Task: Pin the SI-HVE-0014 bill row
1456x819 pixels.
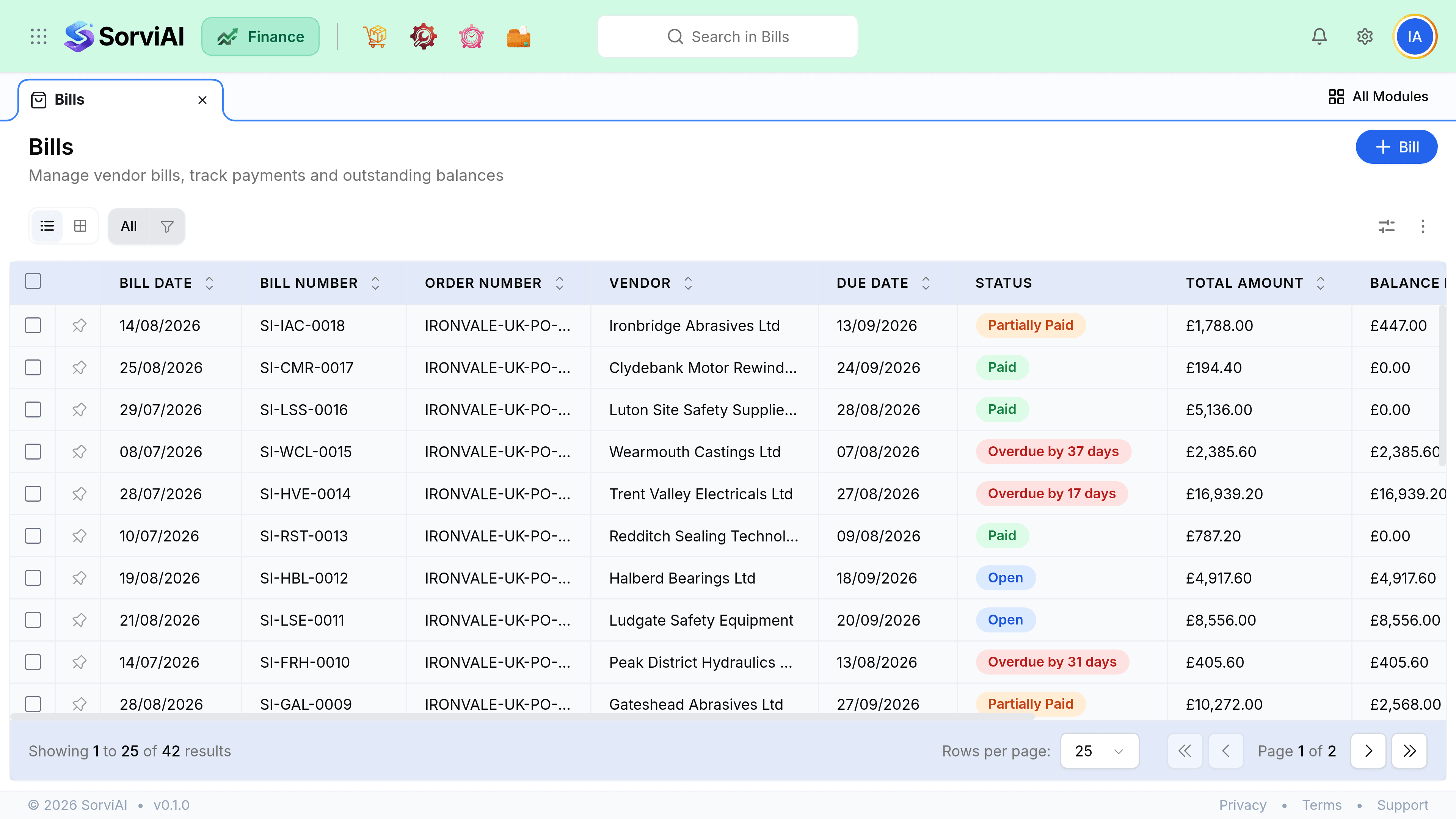Action: tap(79, 494)
